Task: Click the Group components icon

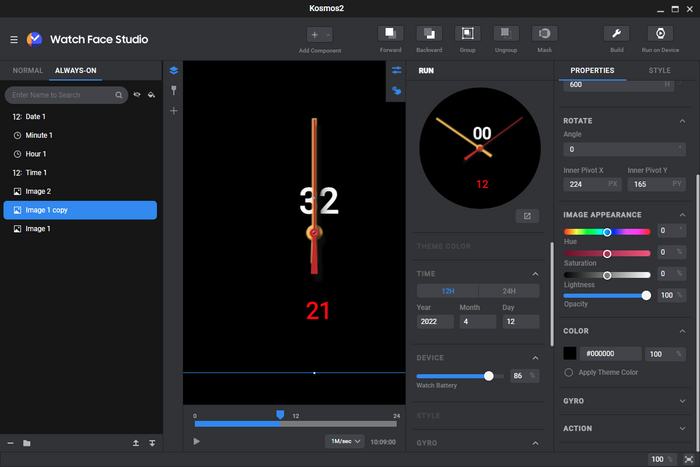Action: pos(467,34)
